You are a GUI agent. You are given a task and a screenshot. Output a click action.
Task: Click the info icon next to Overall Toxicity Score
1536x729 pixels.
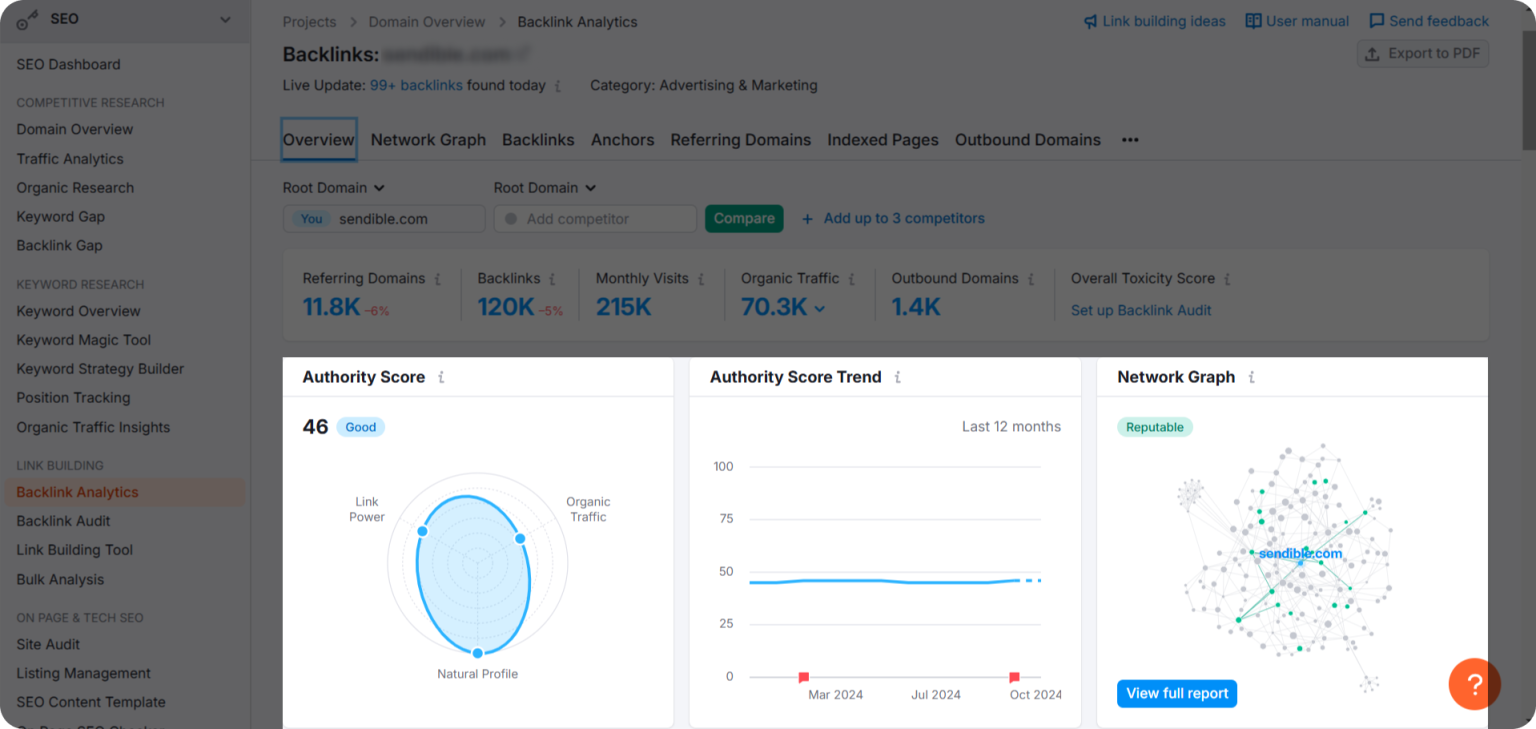pyautogui.click(x=1227, y=279)
